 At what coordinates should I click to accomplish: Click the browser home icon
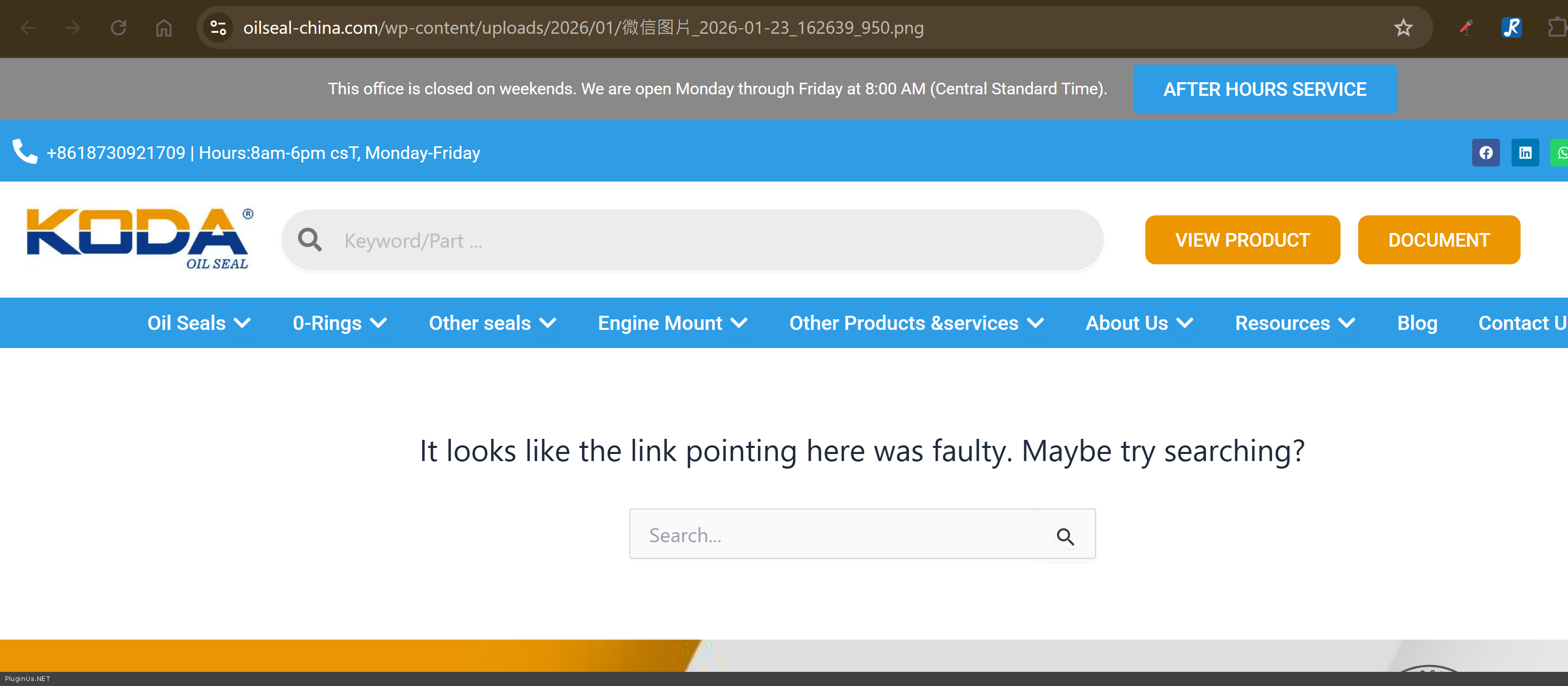click(x=164, y=28)
